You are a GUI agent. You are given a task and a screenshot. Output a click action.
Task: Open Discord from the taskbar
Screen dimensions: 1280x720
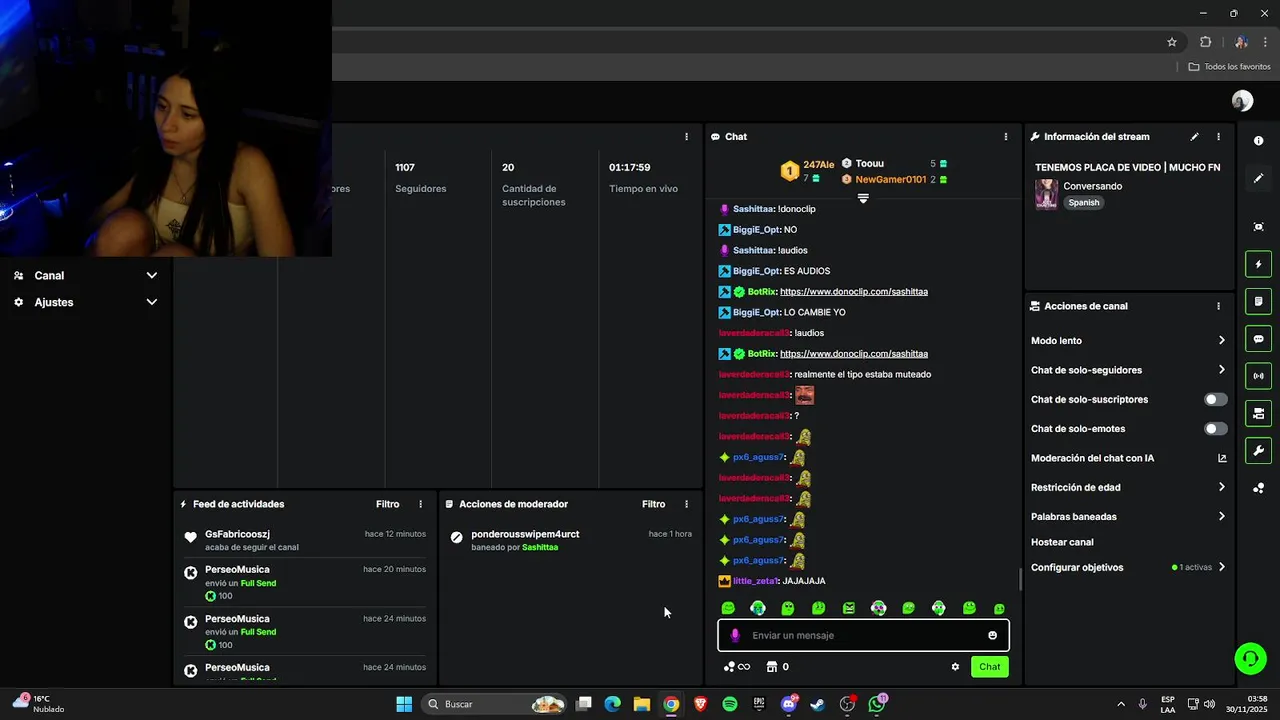[789, 704]
